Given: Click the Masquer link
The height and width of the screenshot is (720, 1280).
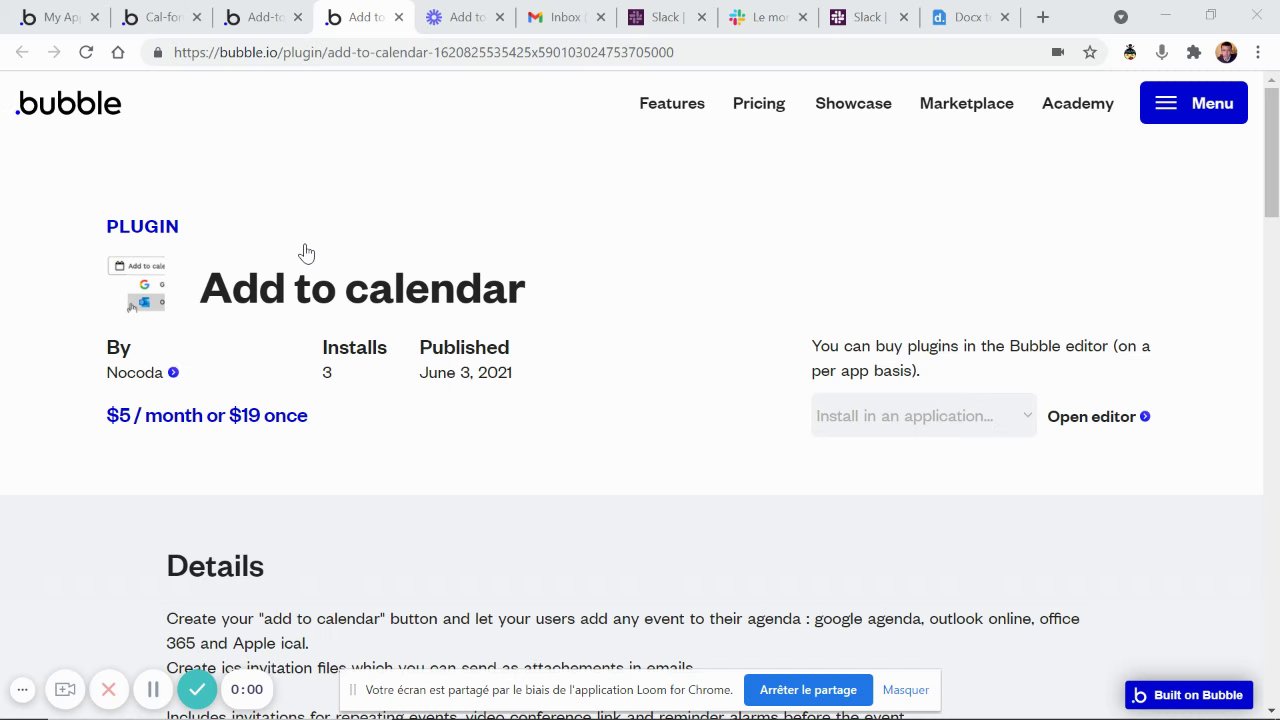Looking at the screenshot, I should coord(906,690).
